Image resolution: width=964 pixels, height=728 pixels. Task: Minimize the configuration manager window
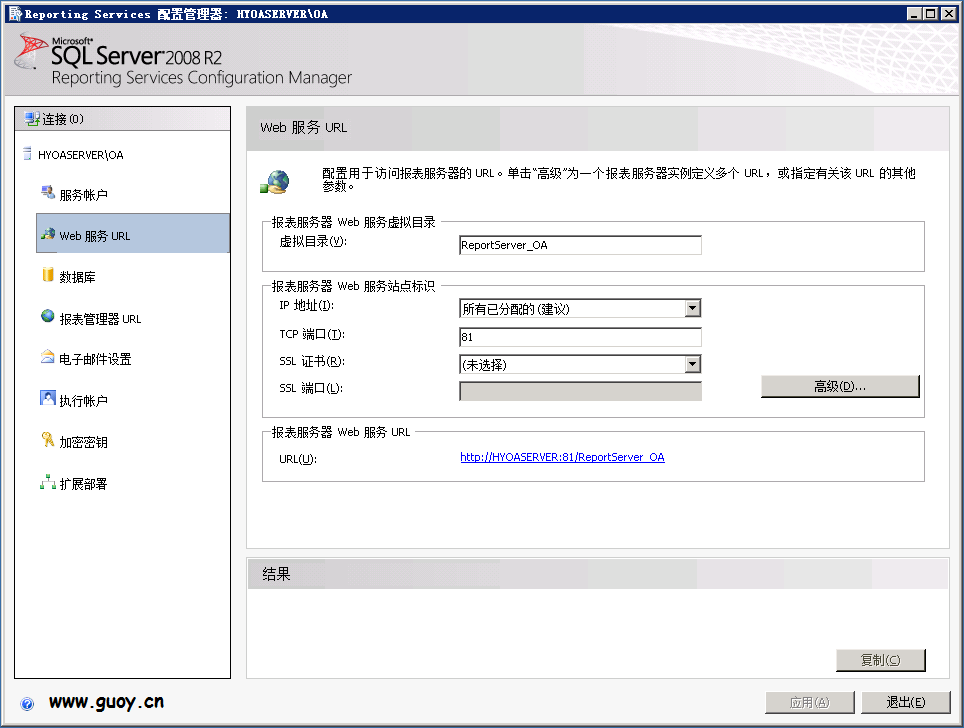coord(914,14)
